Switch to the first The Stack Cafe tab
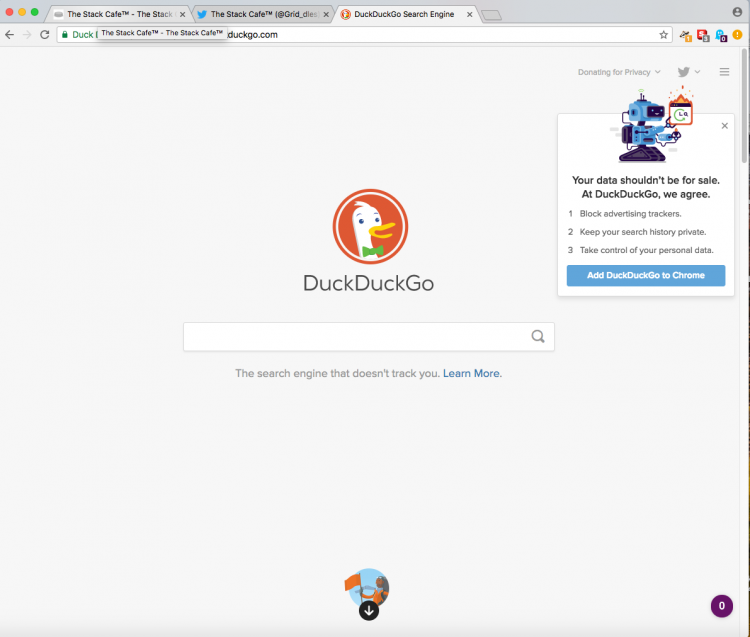The height and width of the screenshot is (637, 750). click(120, 14)
